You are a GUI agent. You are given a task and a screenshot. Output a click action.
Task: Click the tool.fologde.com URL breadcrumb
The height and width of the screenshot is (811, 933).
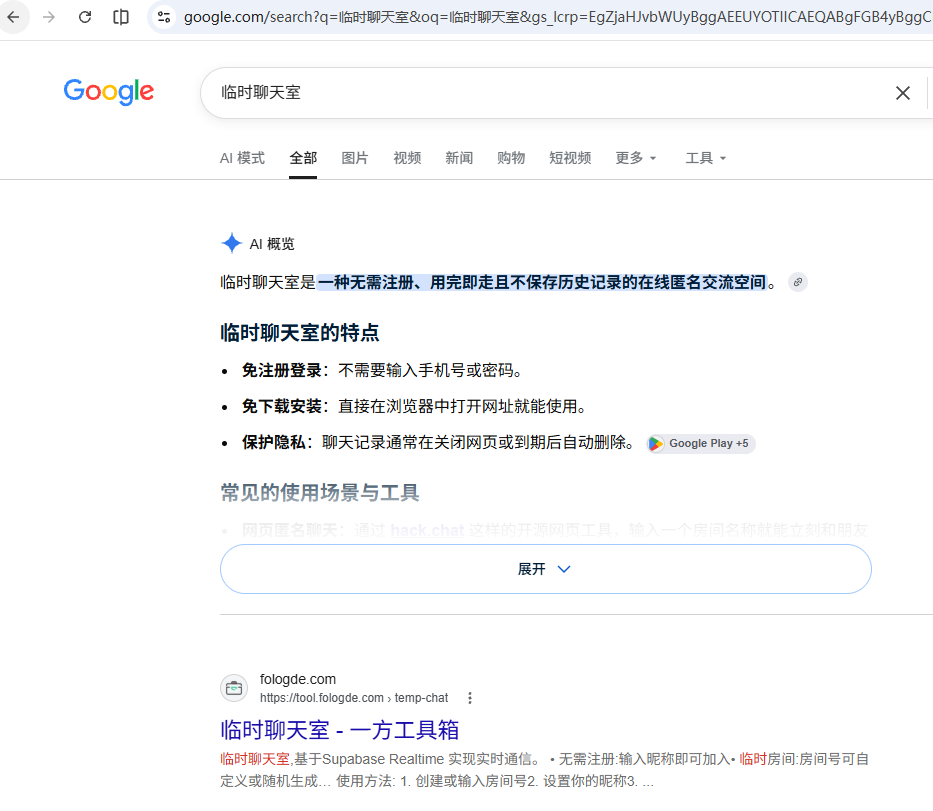(353, 698)
